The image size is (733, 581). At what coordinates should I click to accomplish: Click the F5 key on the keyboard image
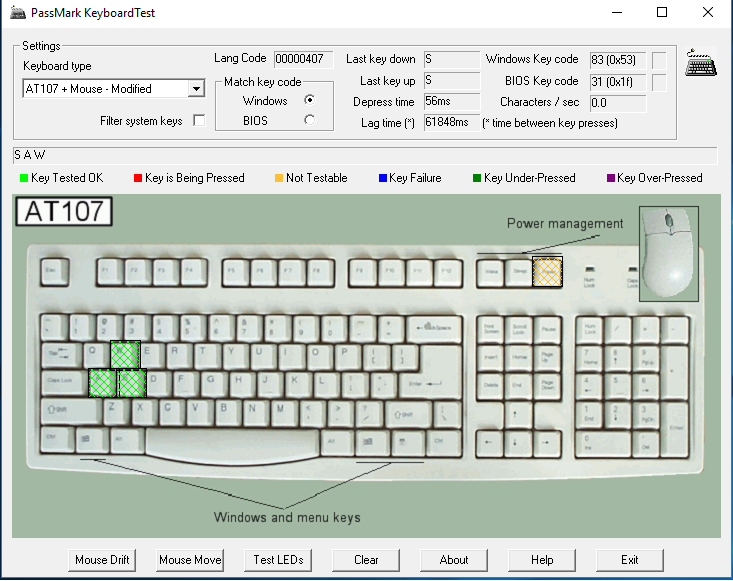click(x=237, y=272)
